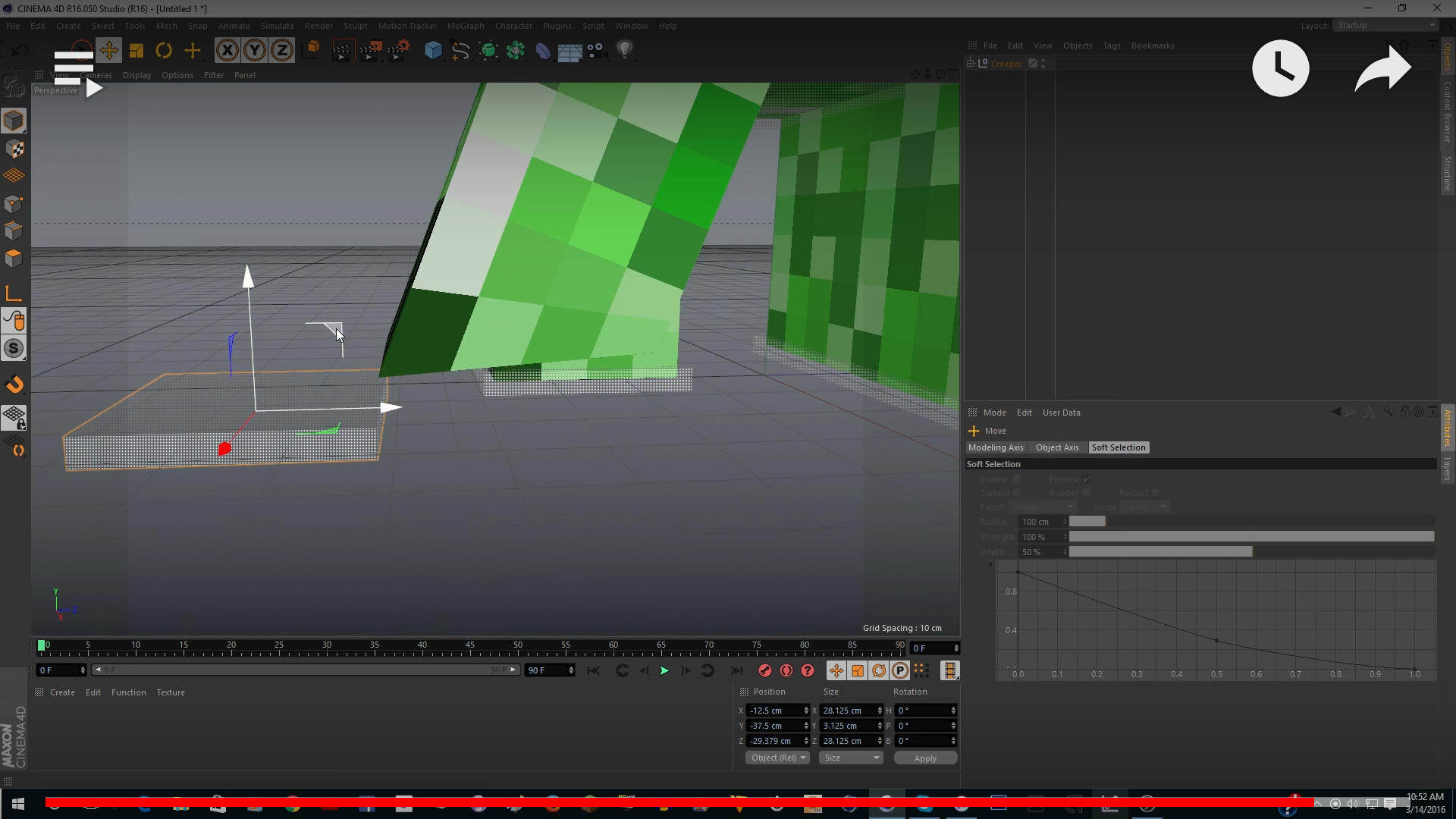
Task: Toggle the X axis lock
Action: click(227, 51)
